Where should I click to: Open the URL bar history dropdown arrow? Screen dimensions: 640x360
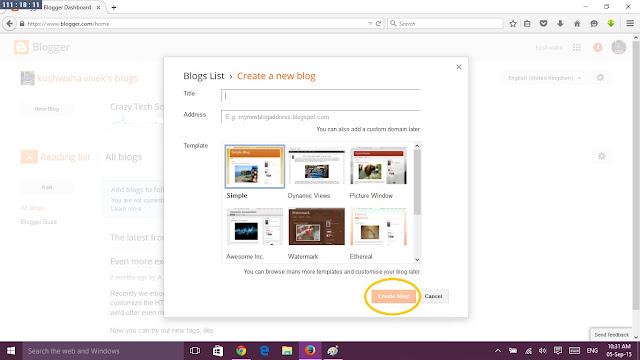(370, 24)
